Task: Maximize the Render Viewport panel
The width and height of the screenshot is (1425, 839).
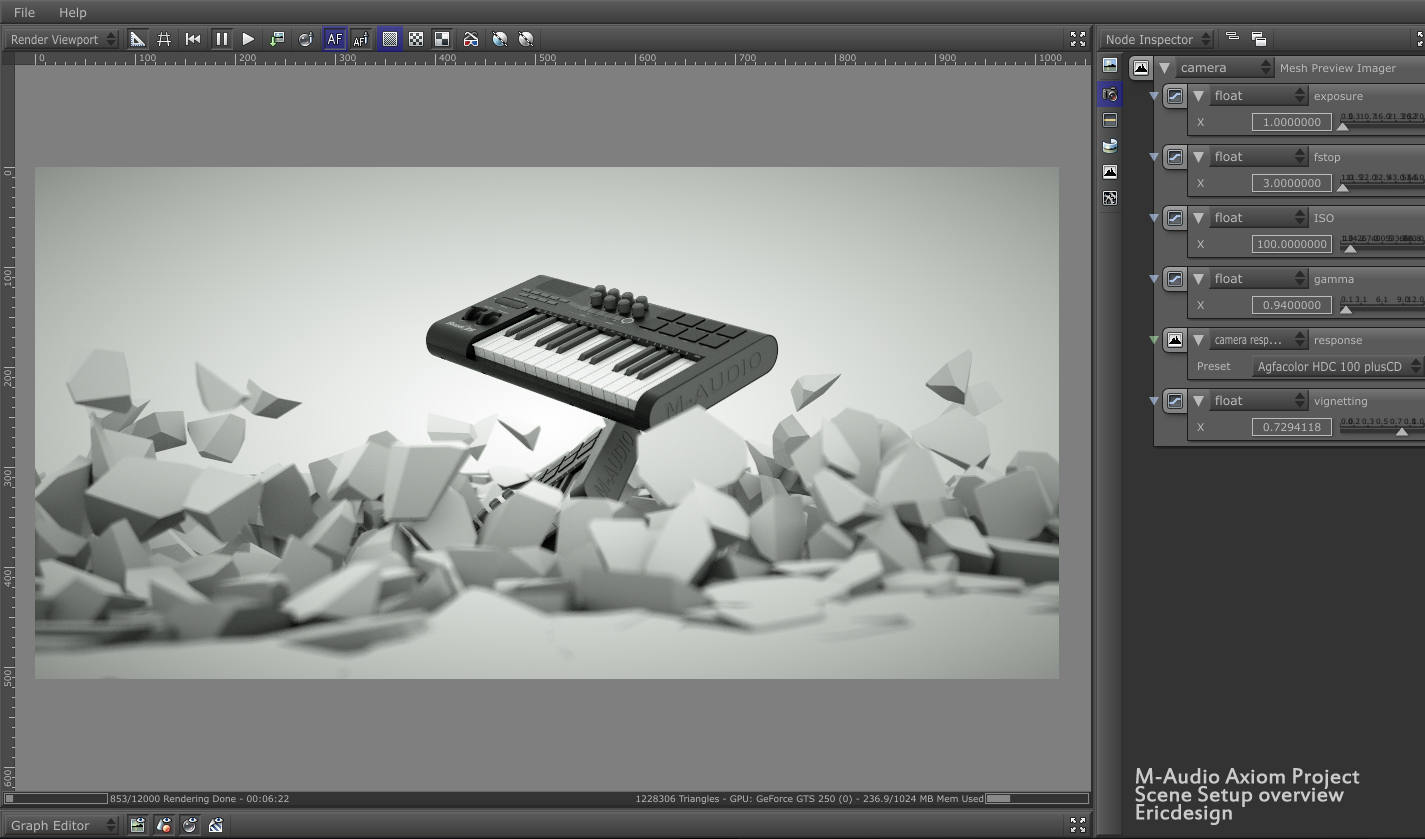Action: click(1077, 39)
